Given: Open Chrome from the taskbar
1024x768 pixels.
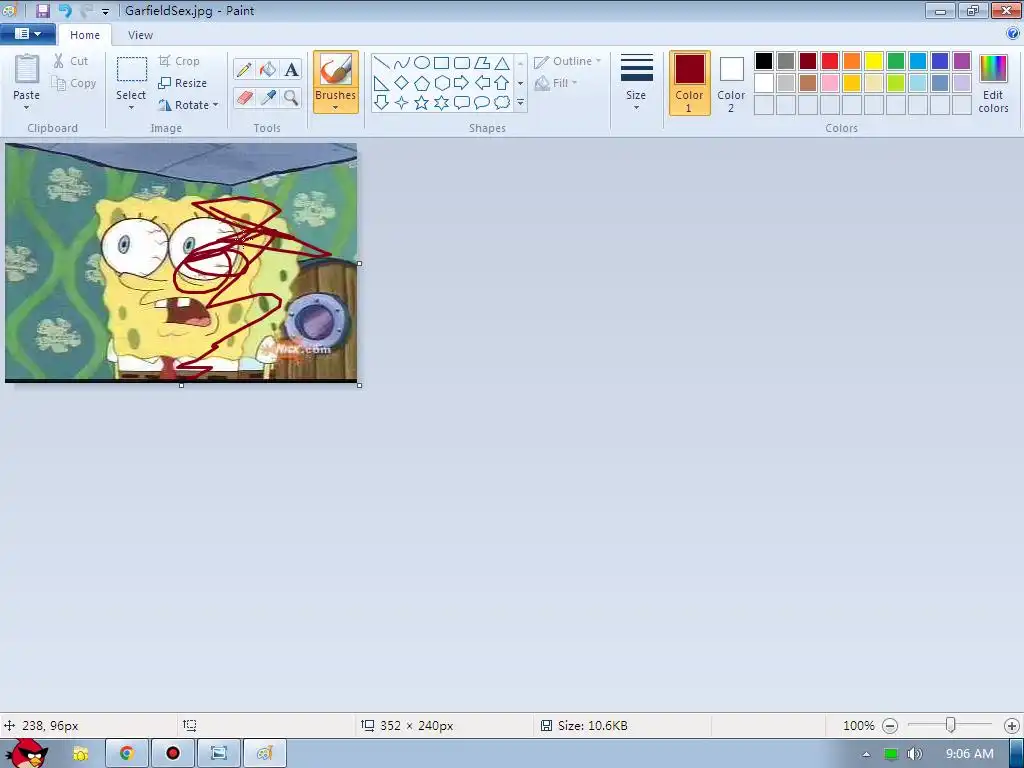Looking at the screenshot, I should point(126,754).
